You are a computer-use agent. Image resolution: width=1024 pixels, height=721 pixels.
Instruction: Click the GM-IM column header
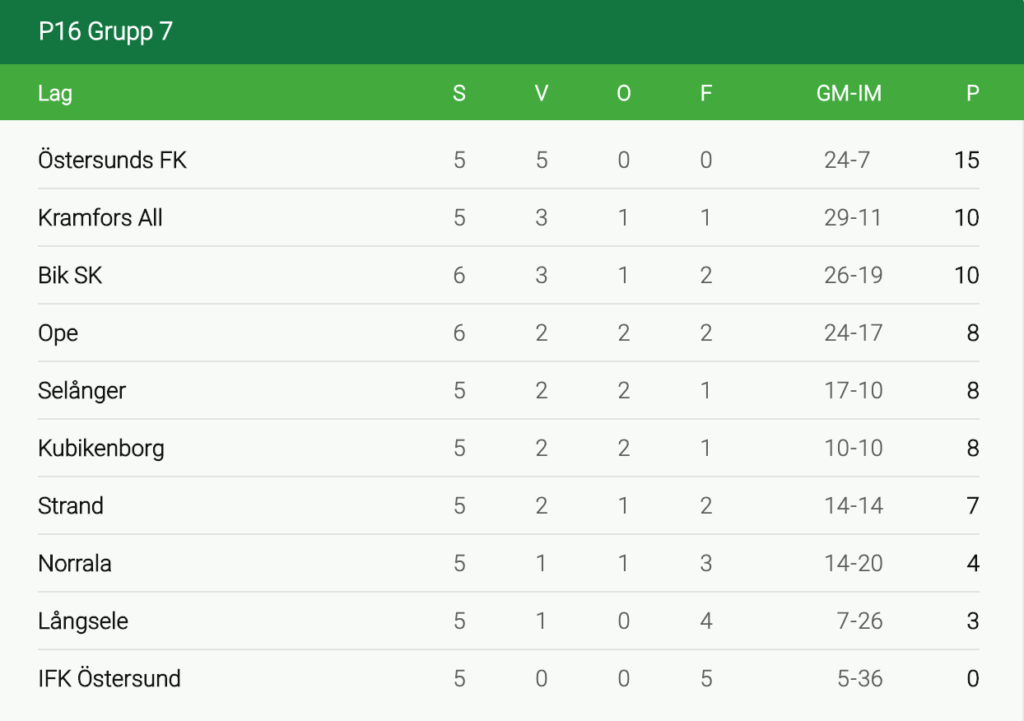pyautogui.click(x=849, y=94)
